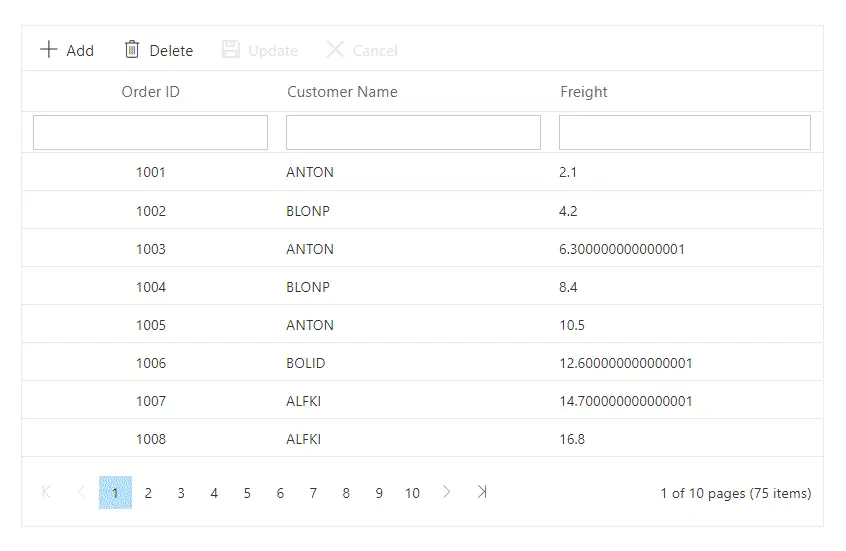Sort by Order ID column header
The image size is (846, 551).
[x=151, y=92]
